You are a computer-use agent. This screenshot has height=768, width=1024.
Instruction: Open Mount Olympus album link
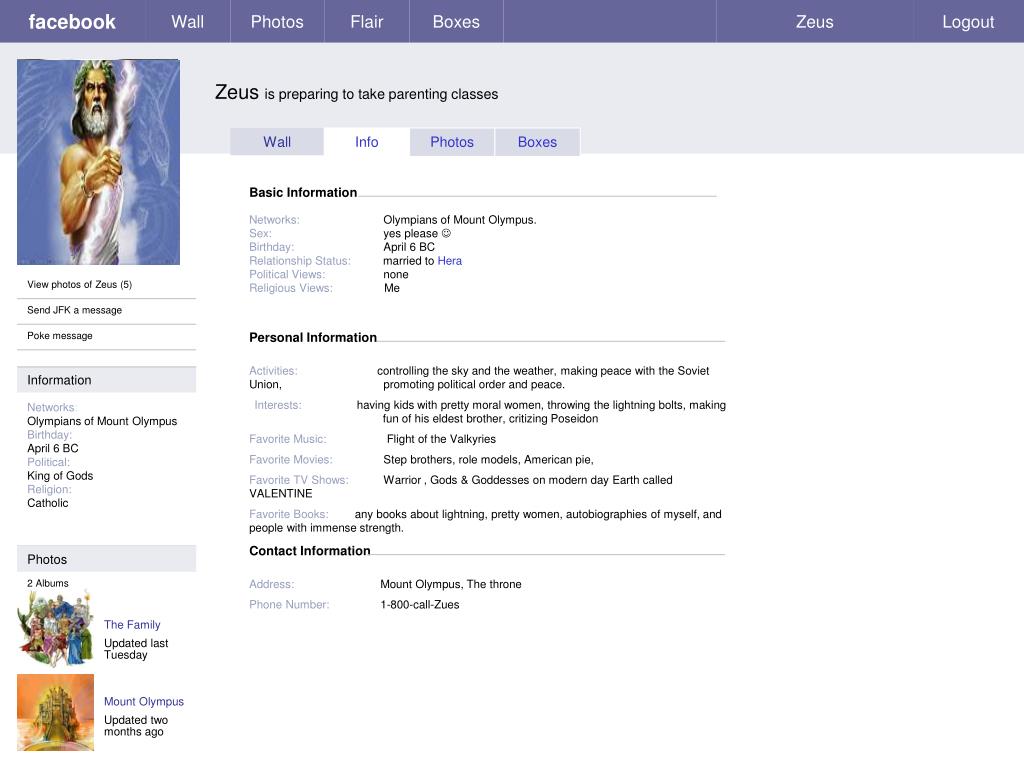[144, 701]
